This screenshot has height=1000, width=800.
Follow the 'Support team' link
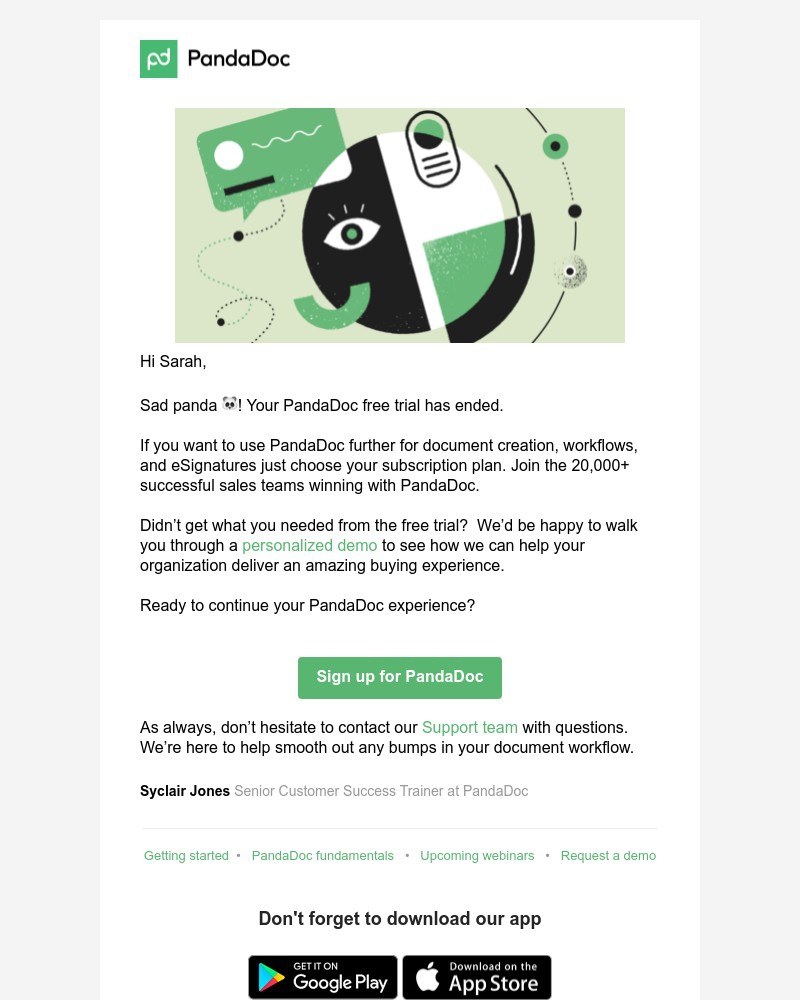pos(470,727)
